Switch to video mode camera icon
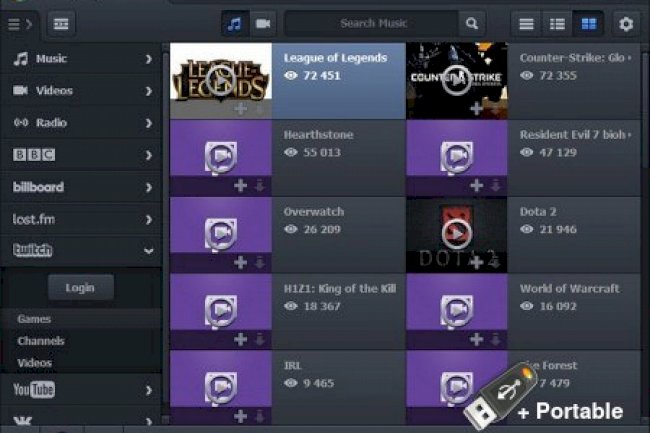Viewport: 650px width, 433px height. coord(263,24)
